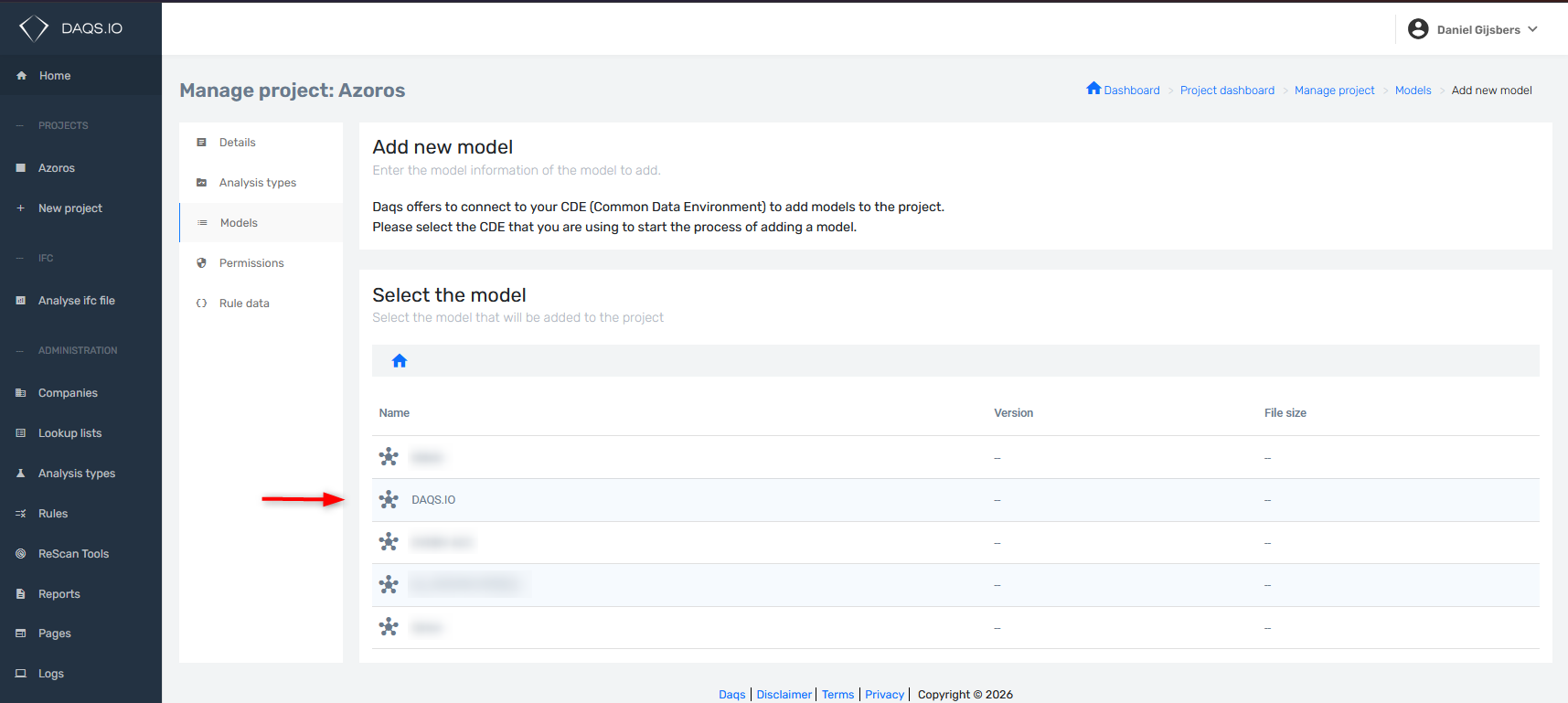Click the Logs laptop icon
This screenshot has height=703, width=1568.
click(21, 674)
